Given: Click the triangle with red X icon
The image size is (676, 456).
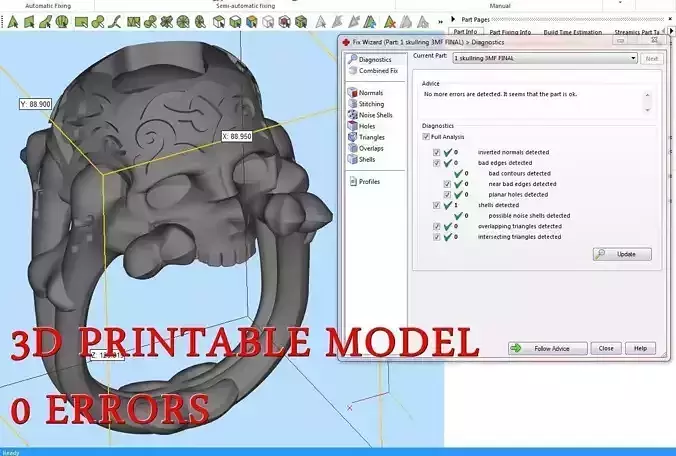Looking at the screenshot, I should coord(390,22).
